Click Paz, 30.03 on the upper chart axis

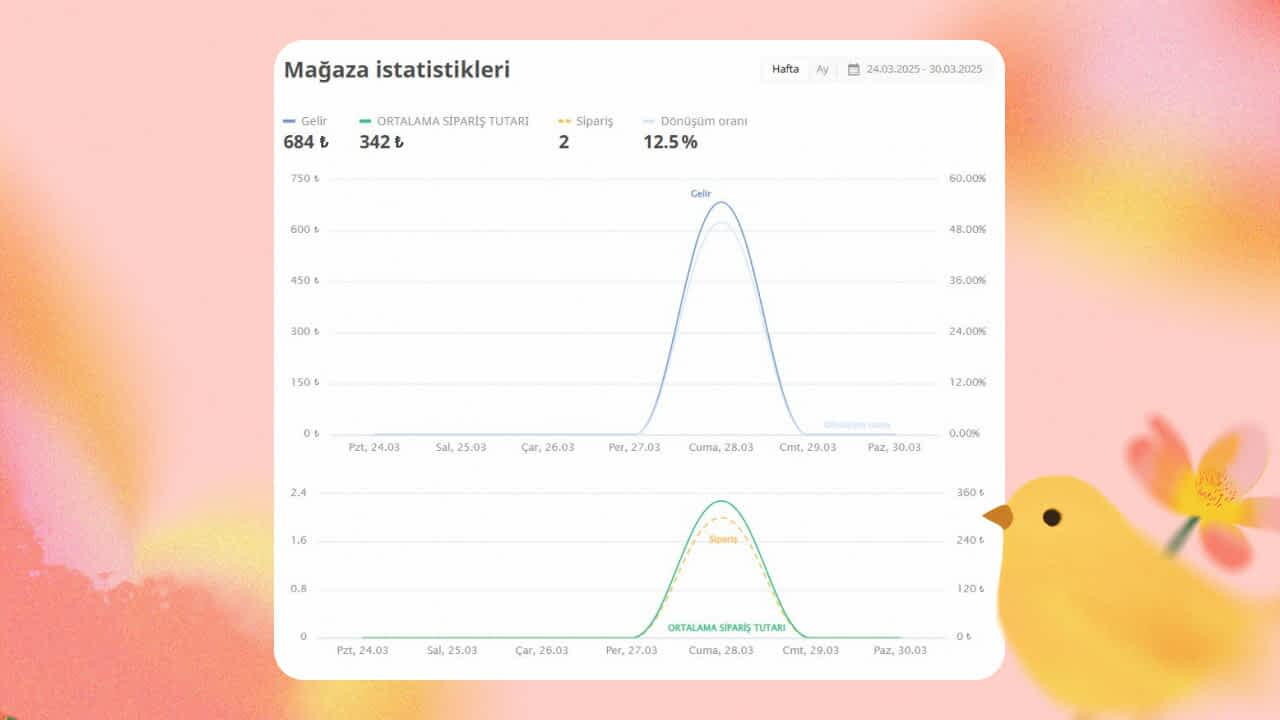895,447
